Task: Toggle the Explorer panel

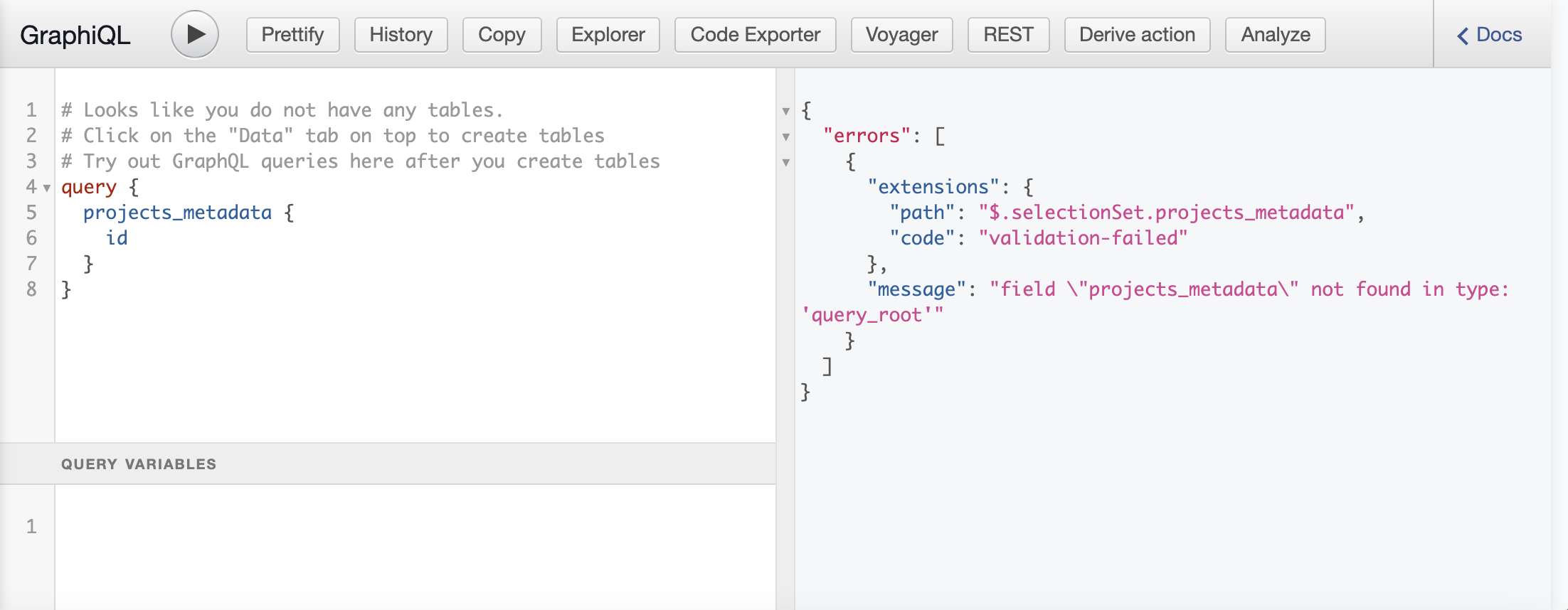Action: click(x=608, y=35)
